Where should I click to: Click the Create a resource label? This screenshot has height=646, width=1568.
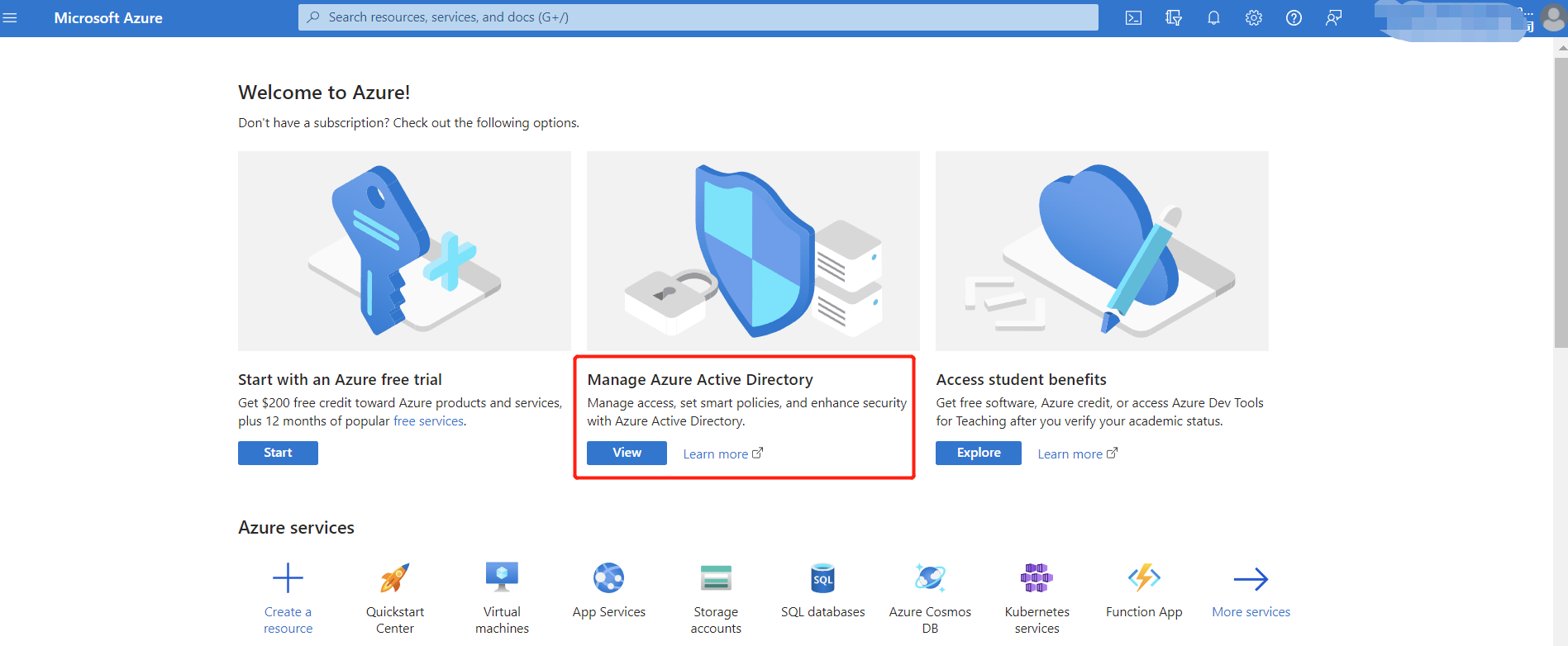click(288, 620)
